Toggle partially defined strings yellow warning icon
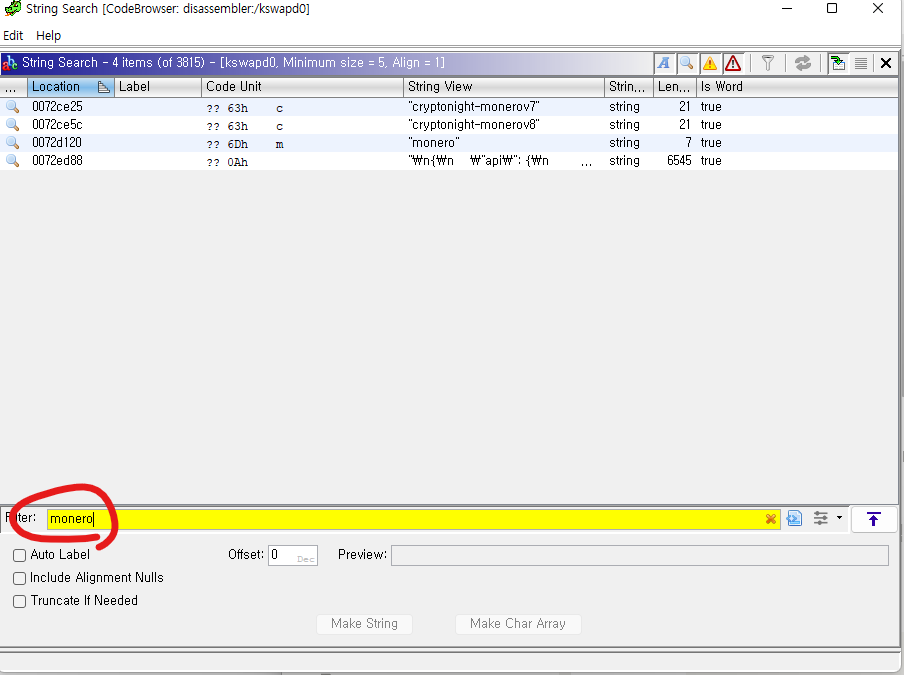This screenshot has height=675, width=904. pyautogui.click(x=710, y=63)
